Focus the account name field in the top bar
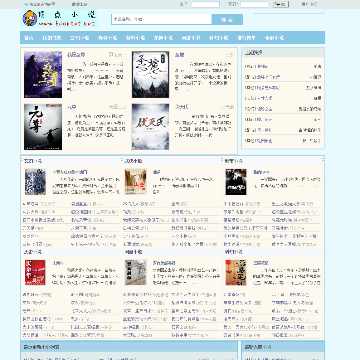This screenshot has height=360, width=360. pyautogui.click(x=205, y=4)
